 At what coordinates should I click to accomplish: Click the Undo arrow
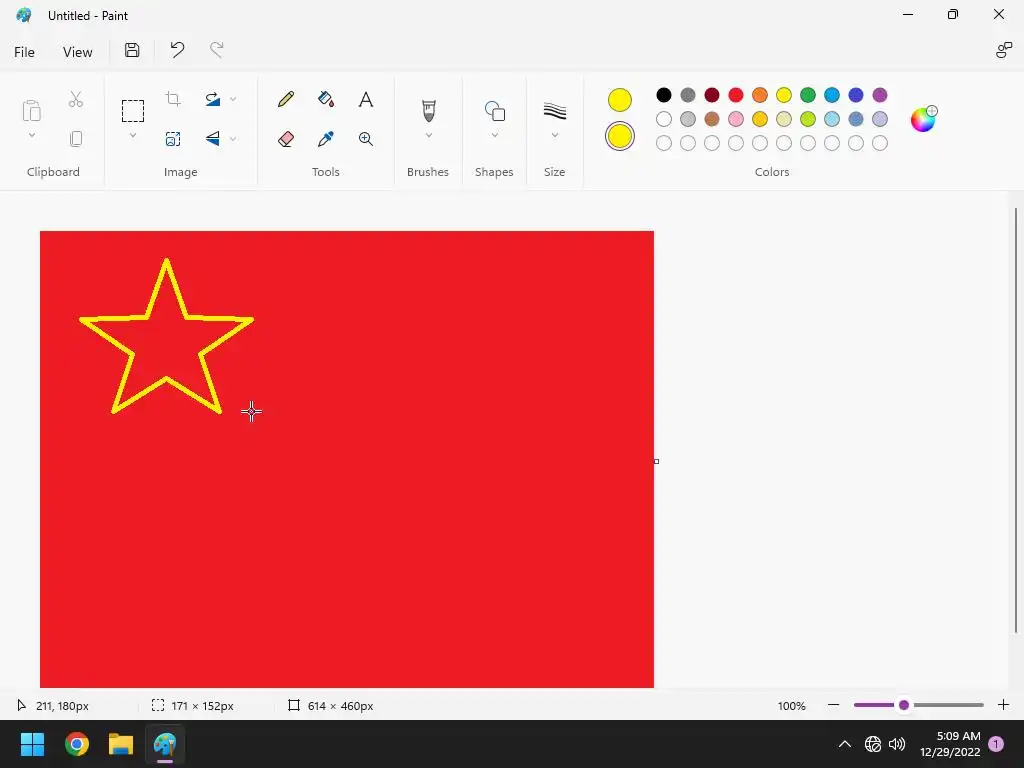click(x=177, y=50)
